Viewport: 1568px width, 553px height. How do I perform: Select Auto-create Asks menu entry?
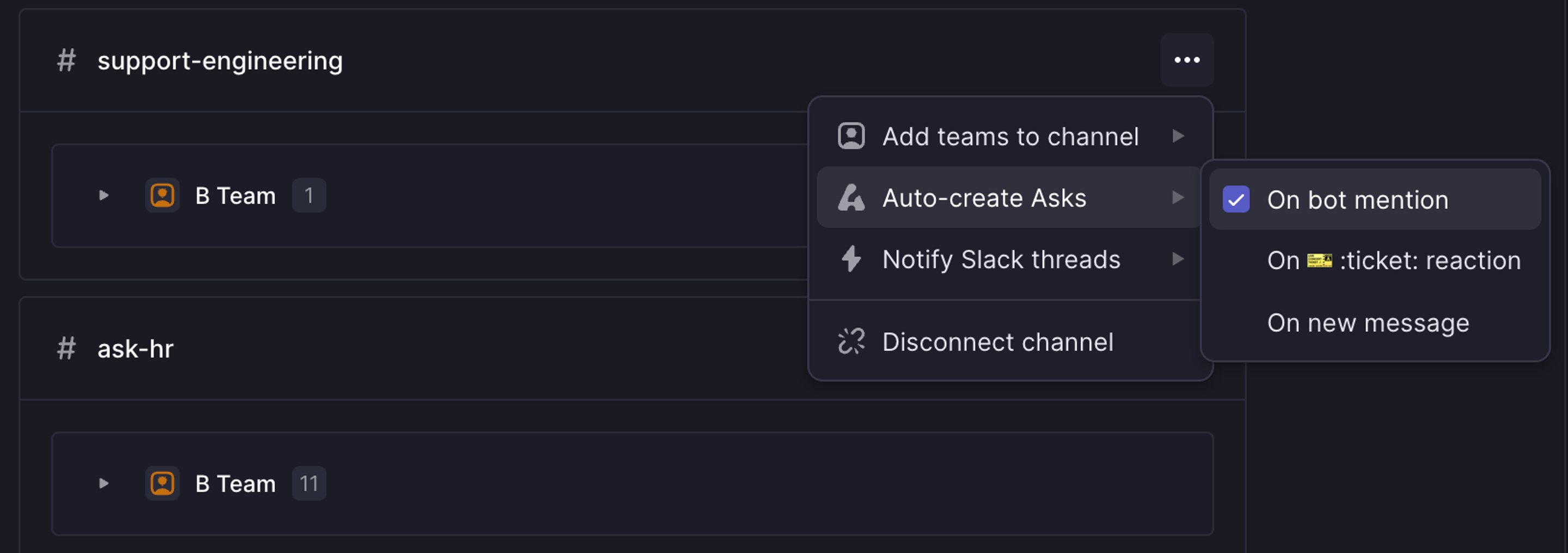click(x=985, y=197)
